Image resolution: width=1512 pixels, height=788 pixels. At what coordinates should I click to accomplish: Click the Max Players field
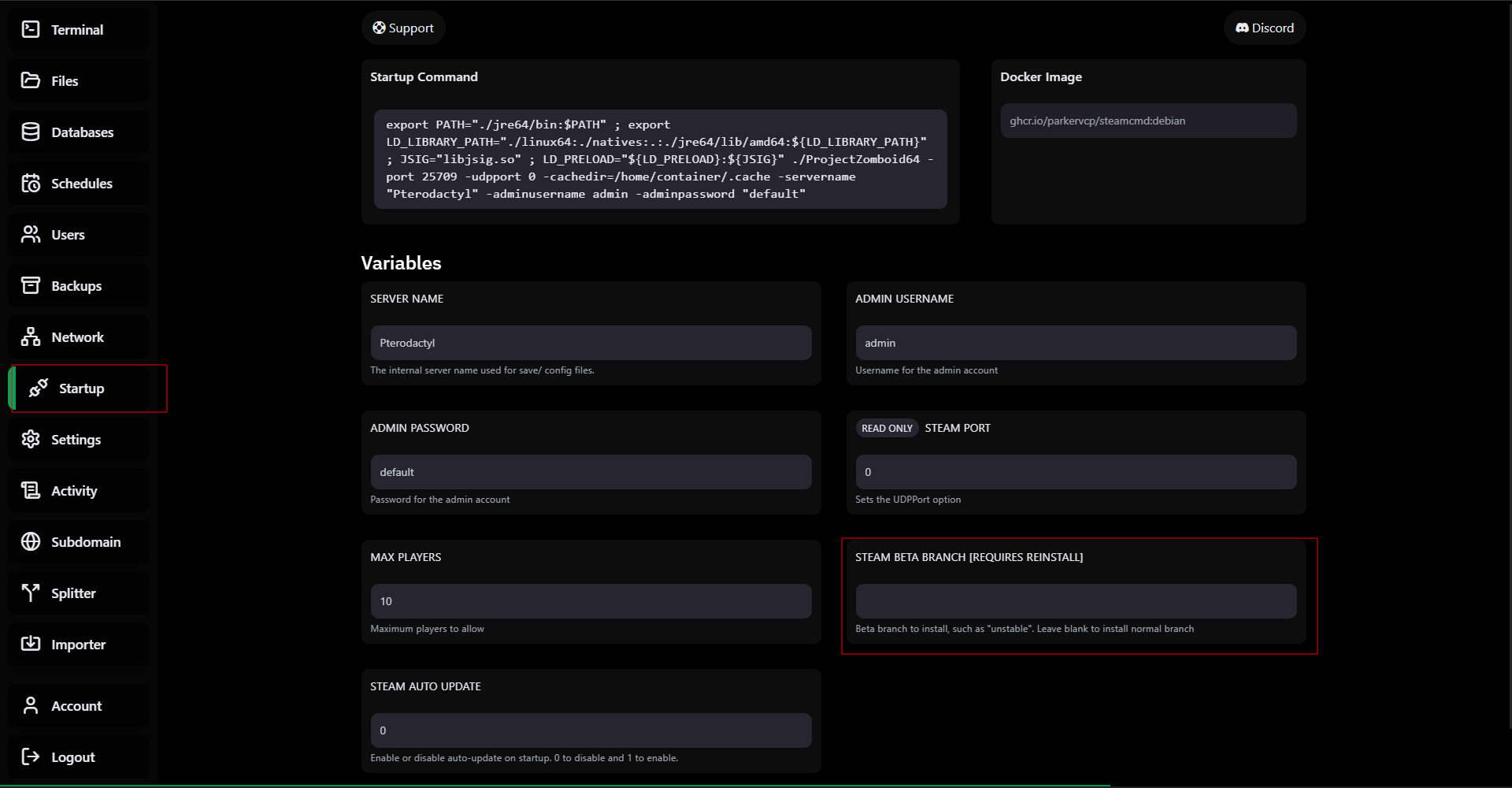pos(590,600)
